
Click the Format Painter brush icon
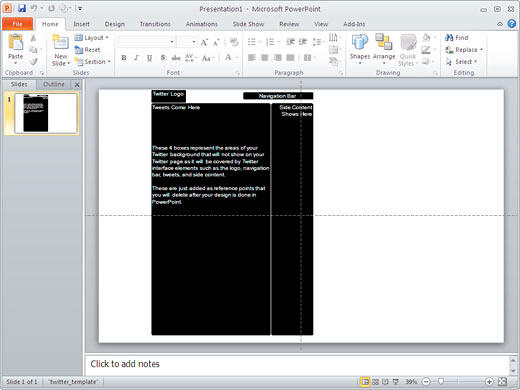coord(33,62)
